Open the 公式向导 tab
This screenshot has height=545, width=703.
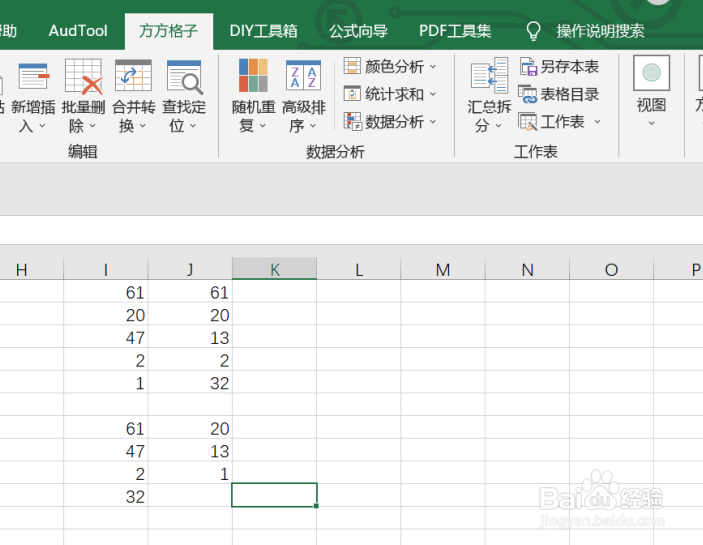point(358,31)
